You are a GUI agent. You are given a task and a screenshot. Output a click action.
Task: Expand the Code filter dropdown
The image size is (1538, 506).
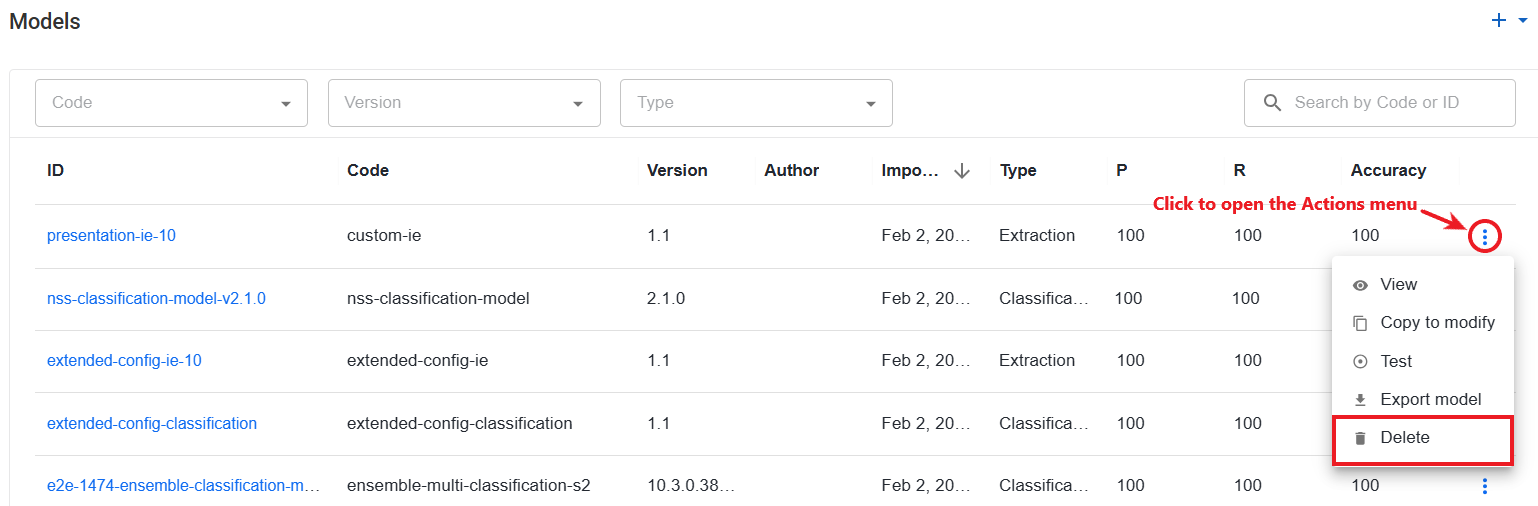pos(171,103)
